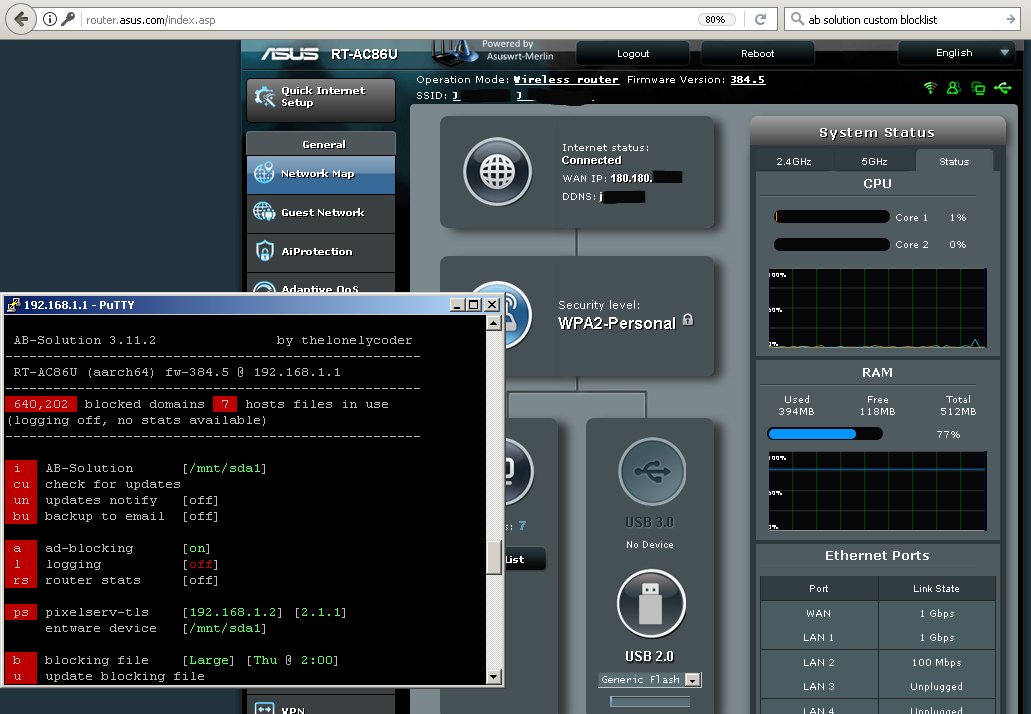Click the Quick Internet Setup button

pyautogui.click(x=321, y=100)
